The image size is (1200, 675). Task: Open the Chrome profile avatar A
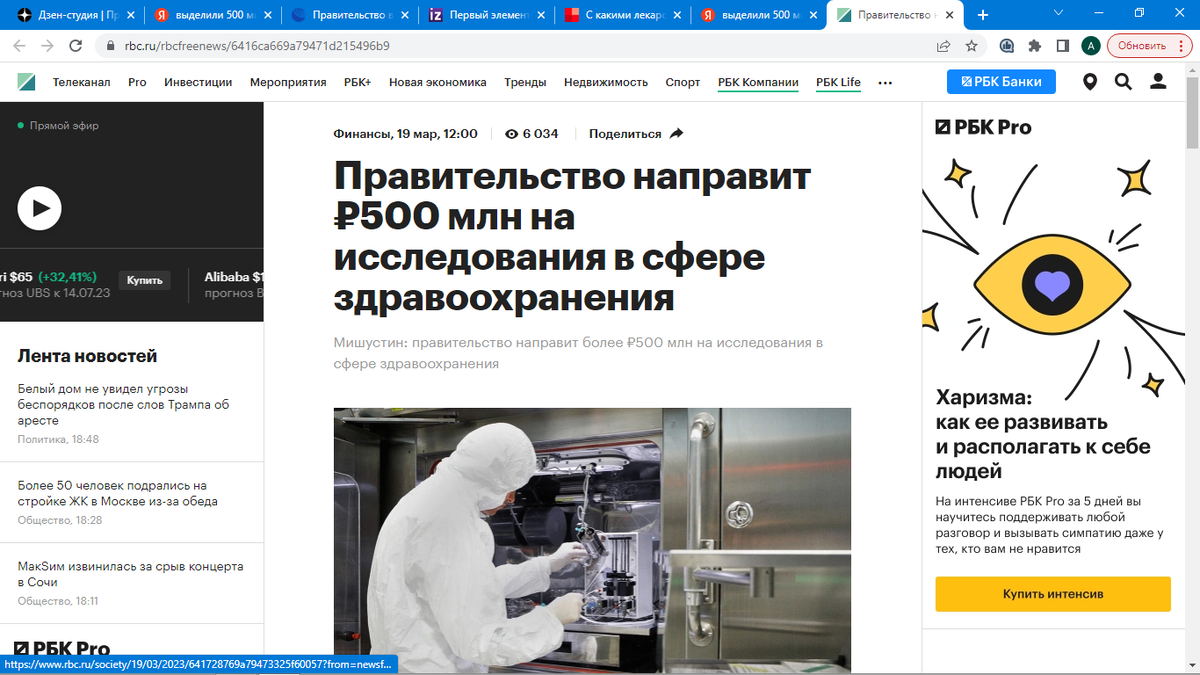[x=1090, y=46]
